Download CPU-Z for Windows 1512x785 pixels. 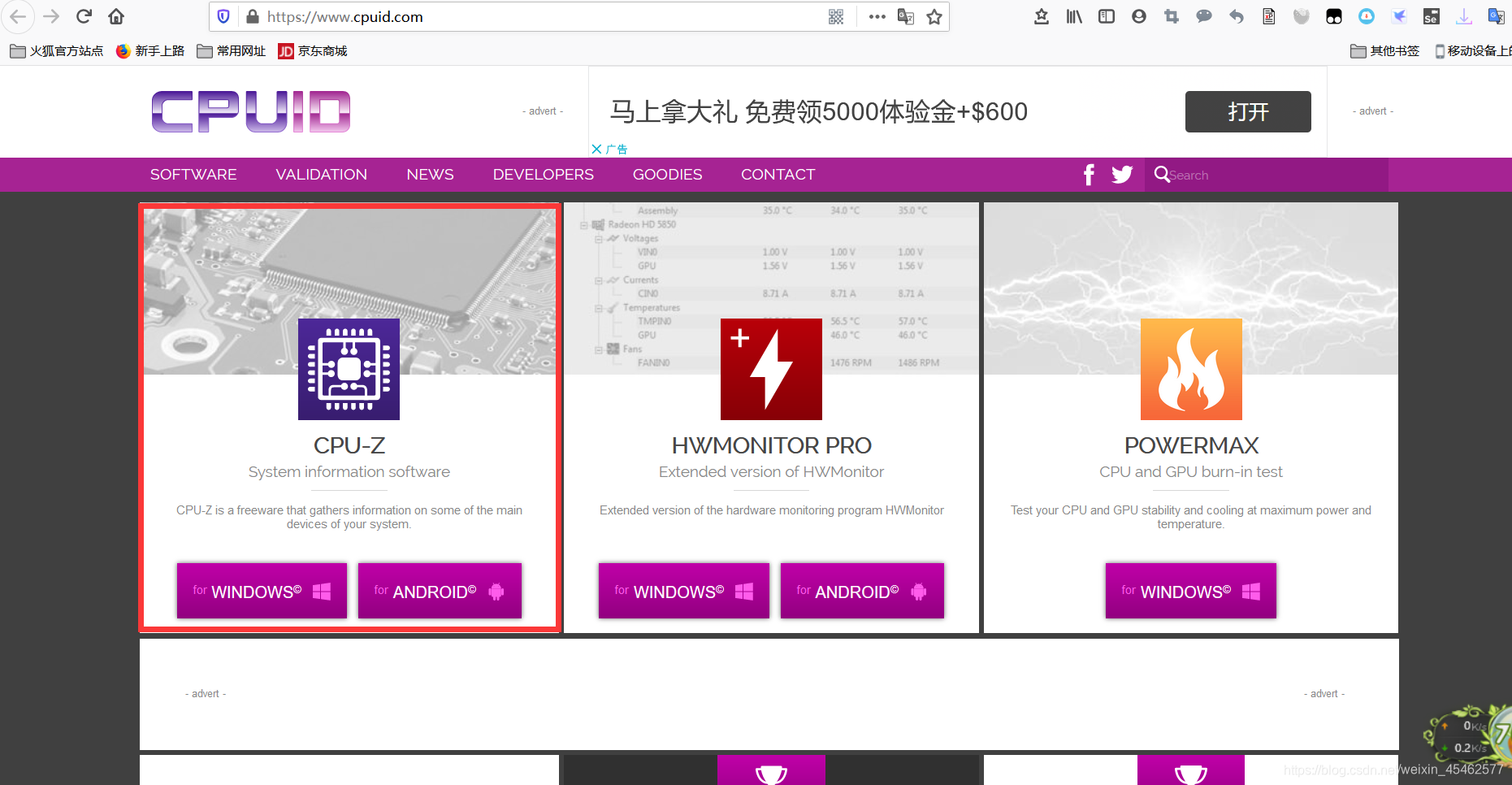pyautogui.click(x=262, y=591)
